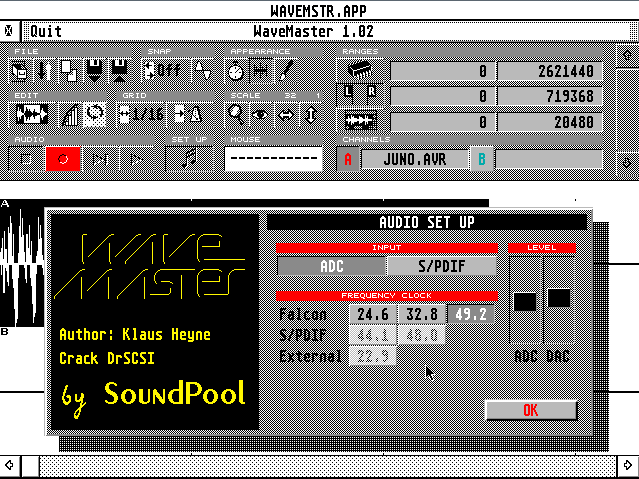Select ADC input in Audio Set Up
The width and height of the screenshot is (639, 479).
pyautogui.click(x=332, y=266)
